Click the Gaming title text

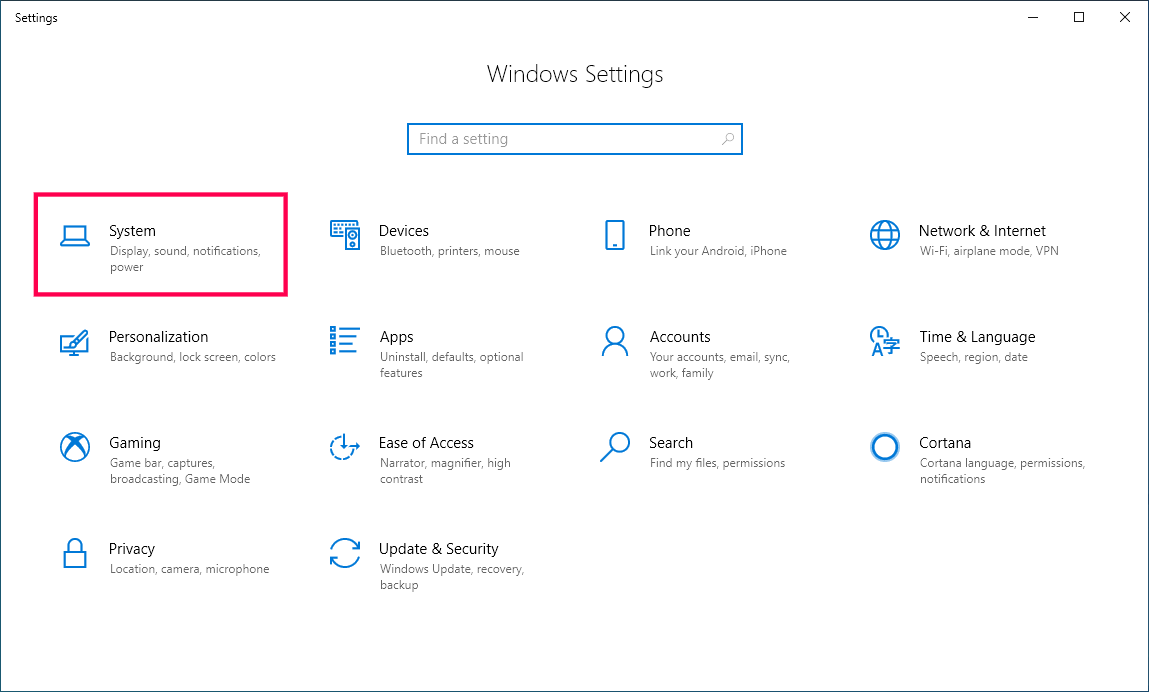click(135, 443)
